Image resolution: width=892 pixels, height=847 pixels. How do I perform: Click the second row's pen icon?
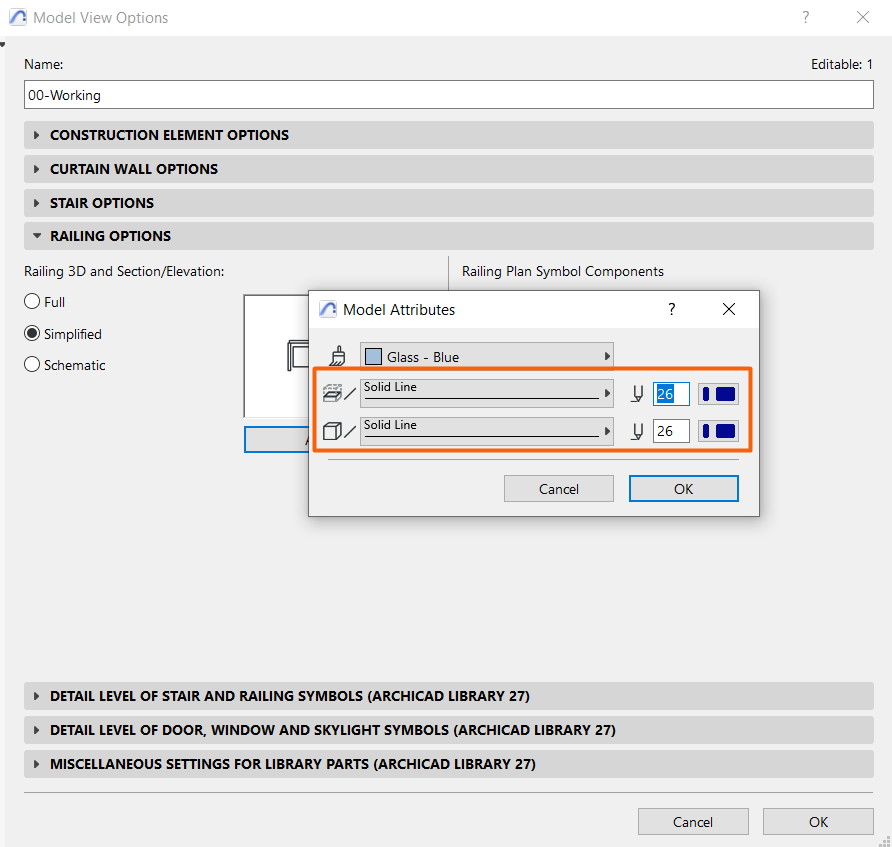tap(636, 432)
